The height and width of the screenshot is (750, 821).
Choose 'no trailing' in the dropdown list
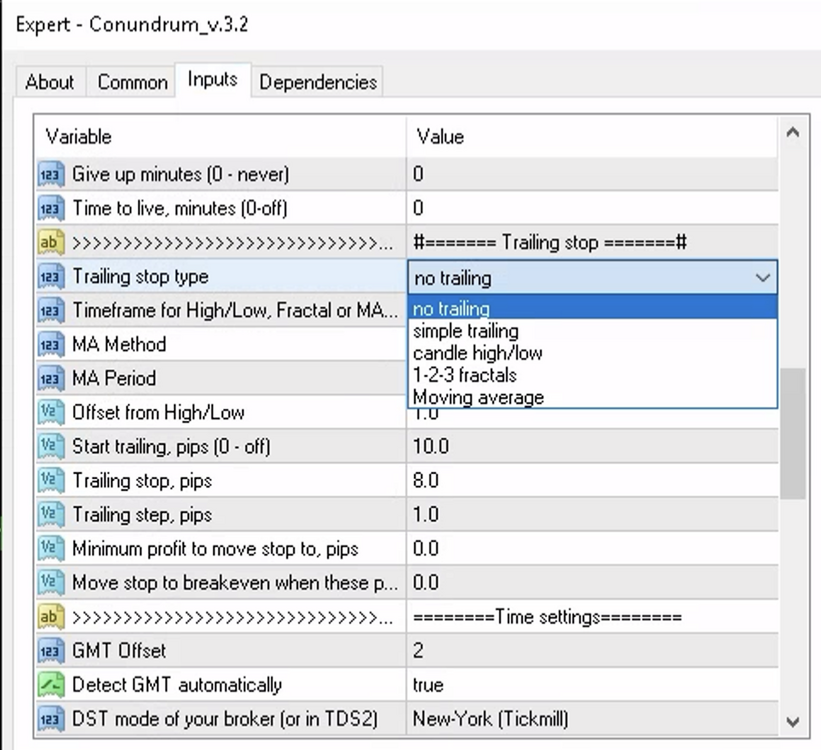(592, 308)
